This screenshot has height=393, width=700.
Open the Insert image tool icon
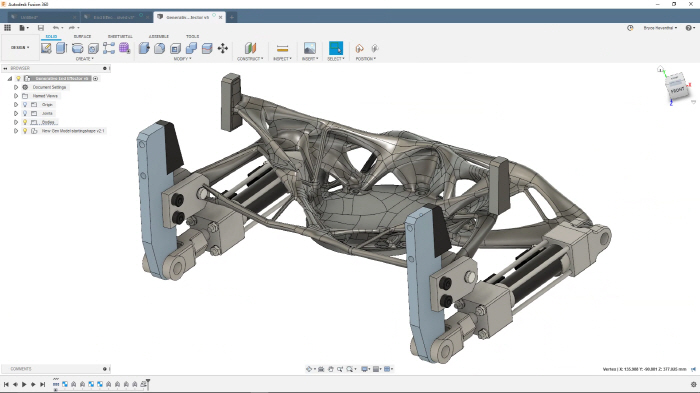point(309,48)
